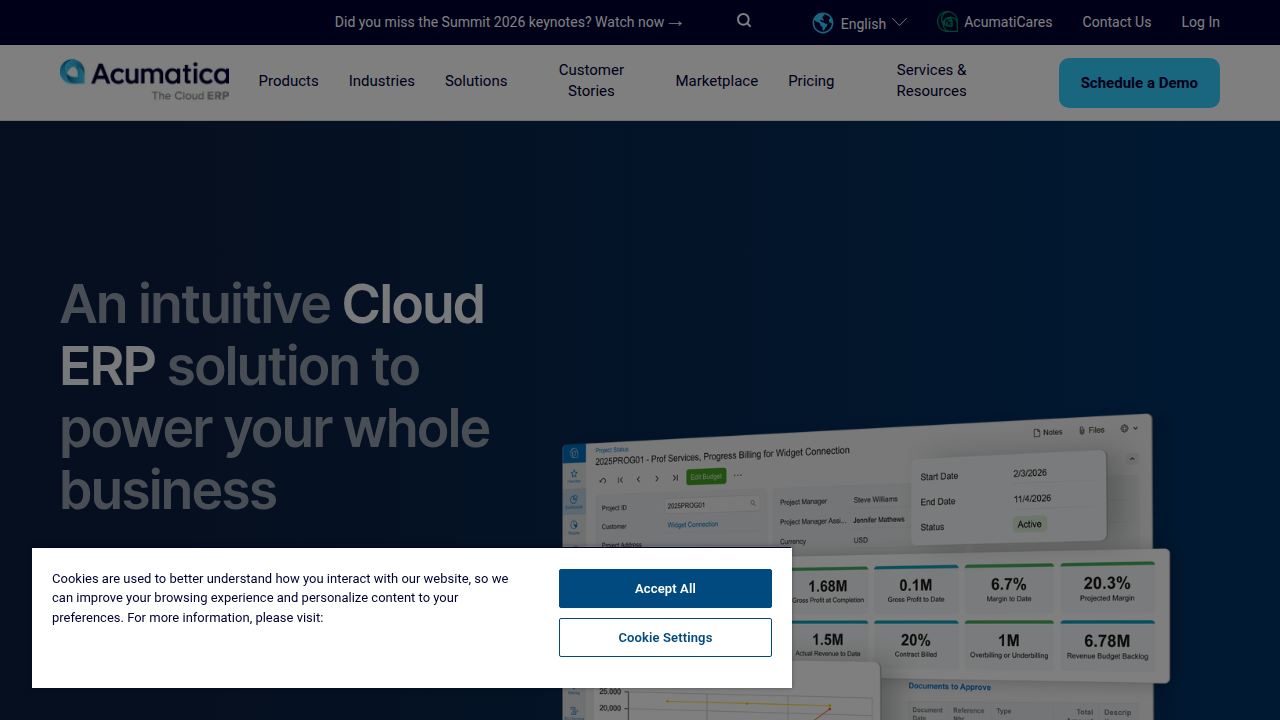Click the Documents to Approve heading
Screen dimensions: 1280x720
point(949,687)
